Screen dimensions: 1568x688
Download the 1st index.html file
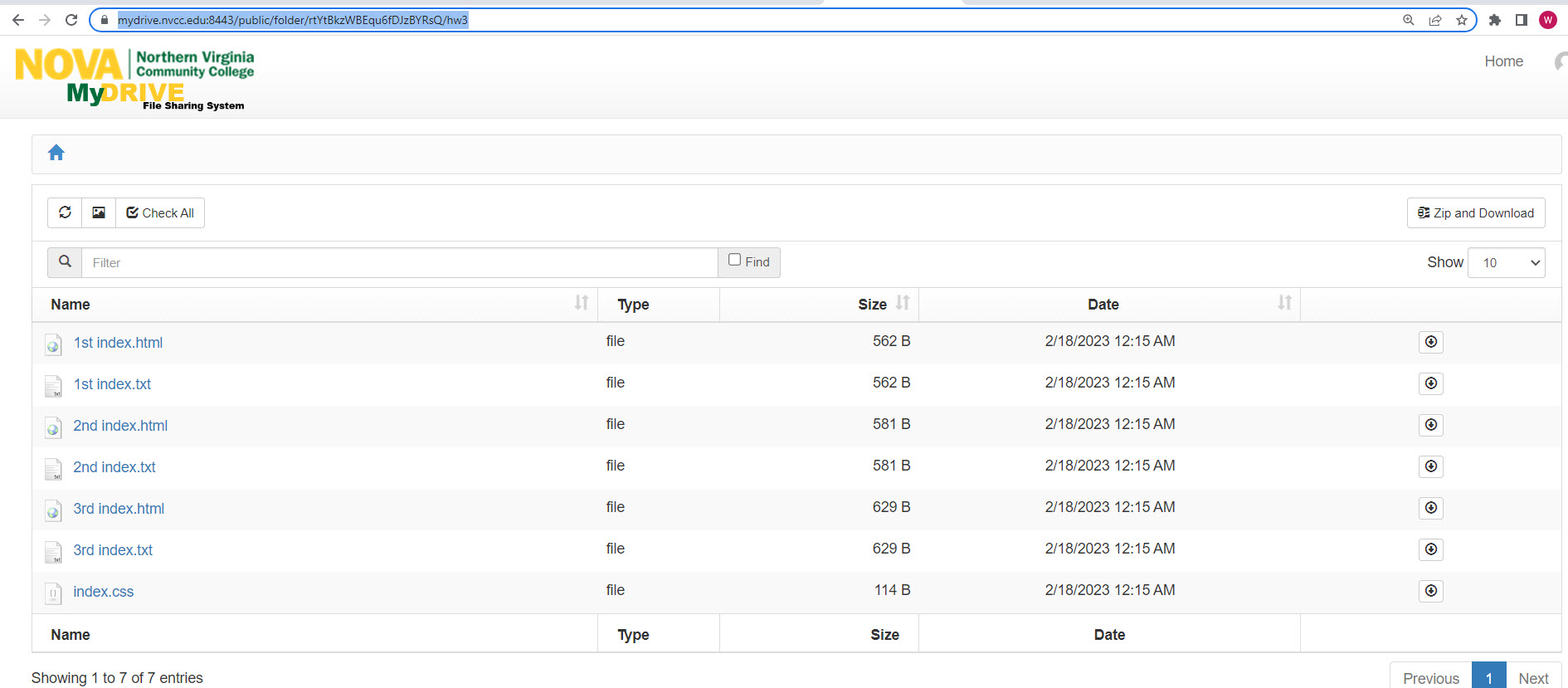click(x=1430, y=342)
